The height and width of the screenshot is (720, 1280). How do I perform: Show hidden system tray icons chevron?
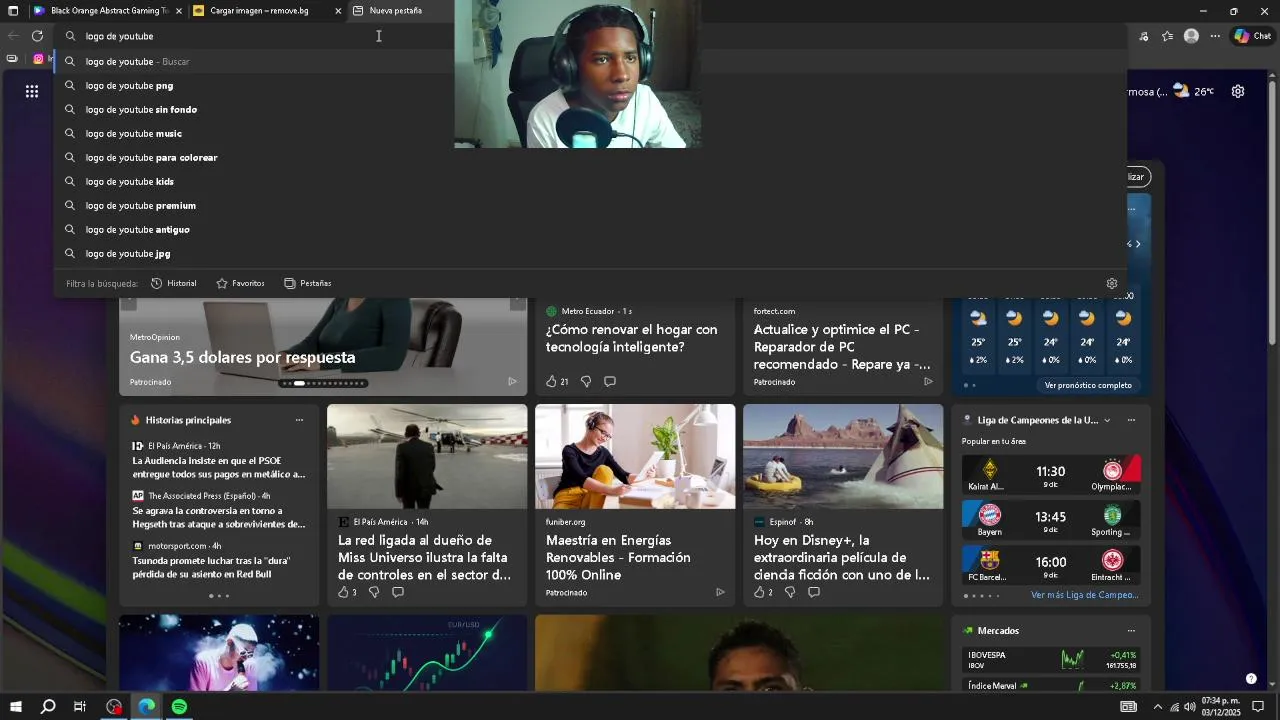1158,706
